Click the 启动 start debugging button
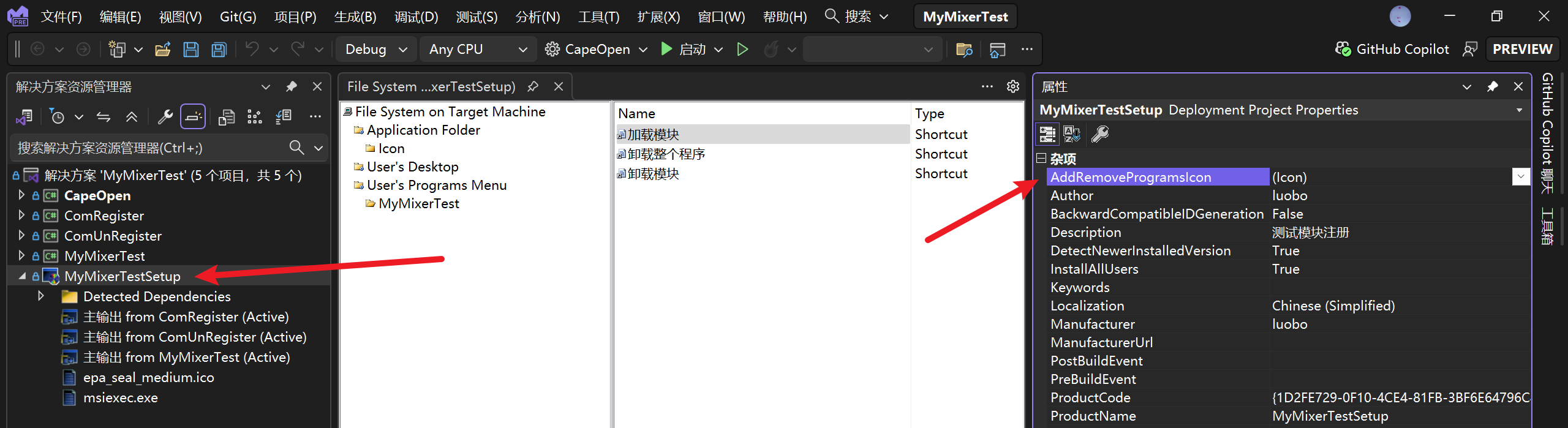 (x=684, y=50)
